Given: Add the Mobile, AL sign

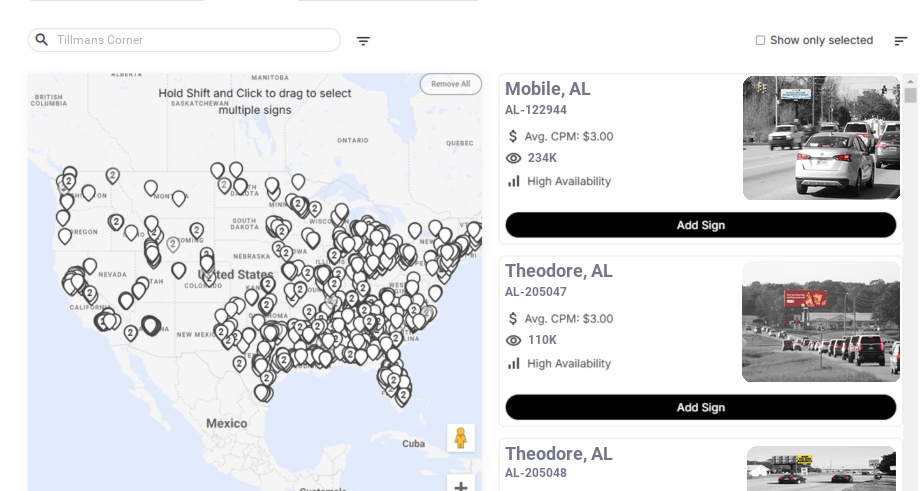Looking at the screenshot, I should [700, 225].
